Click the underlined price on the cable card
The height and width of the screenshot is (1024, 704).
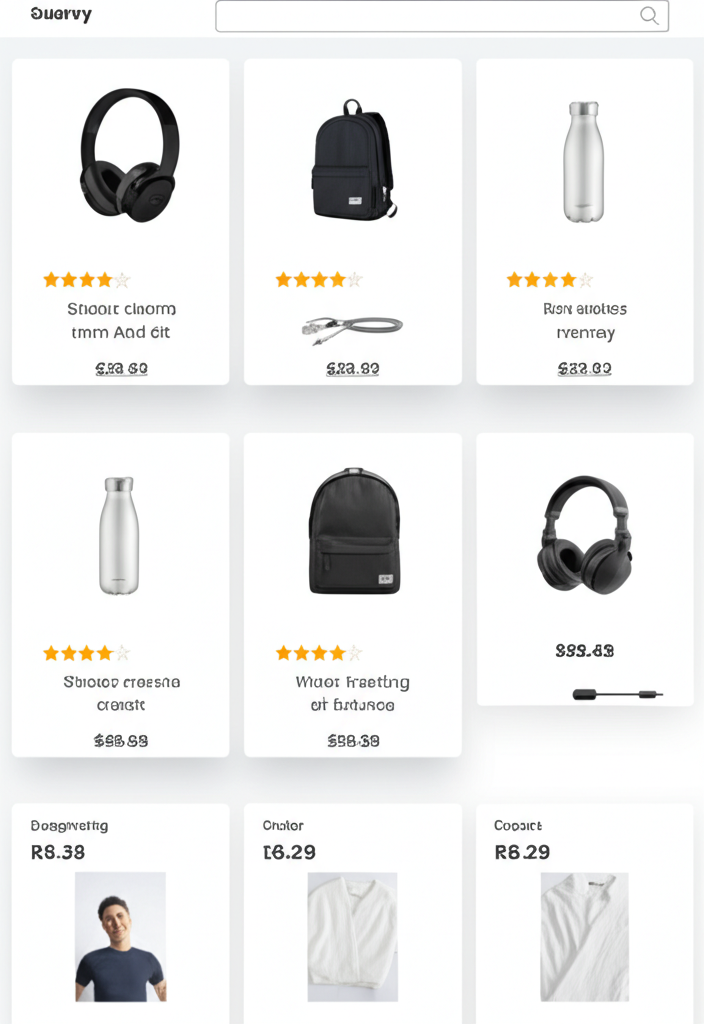(352, 368)
